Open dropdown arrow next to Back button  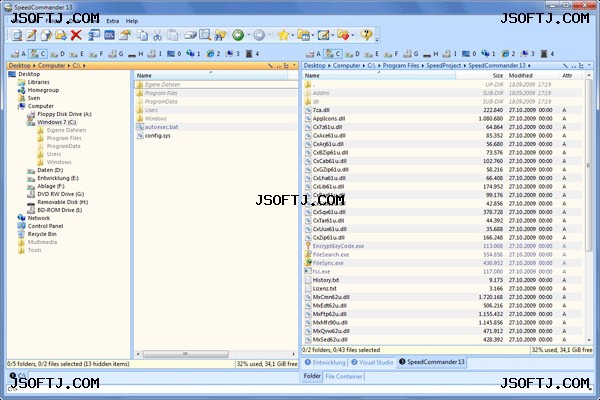point(248,35)
